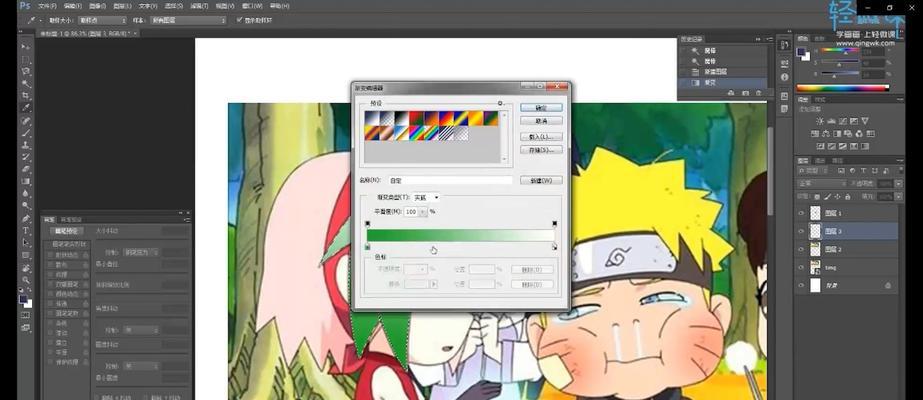Open the layer opacity dropdown arrow

[x=898, y=184]
